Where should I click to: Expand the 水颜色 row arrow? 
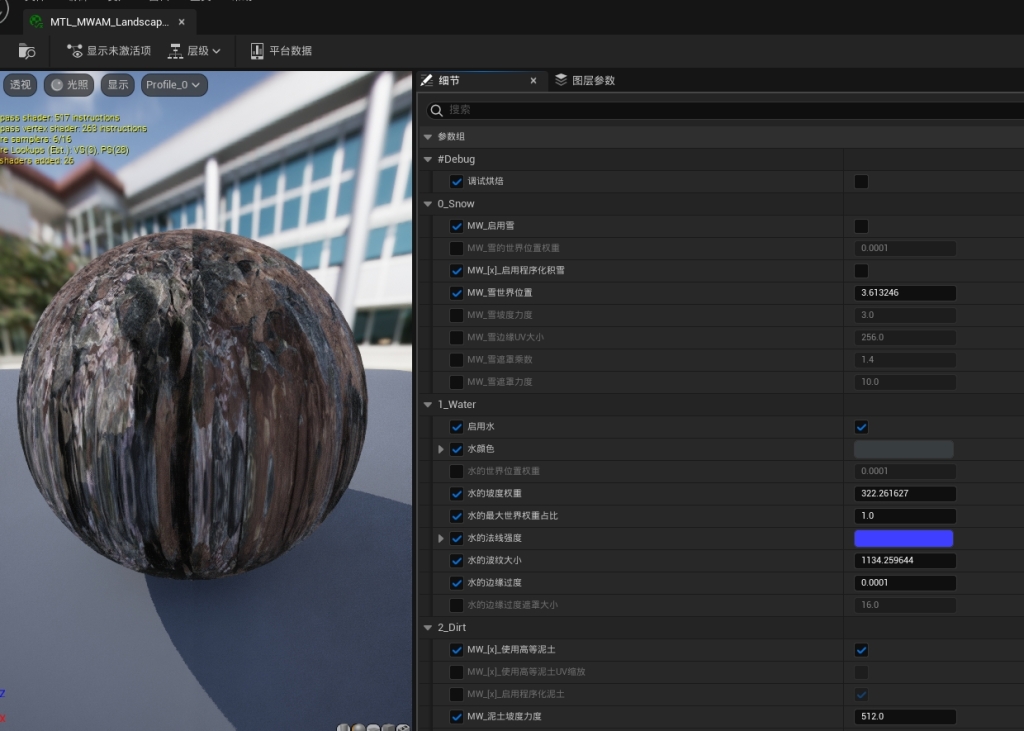pos(441,449)
